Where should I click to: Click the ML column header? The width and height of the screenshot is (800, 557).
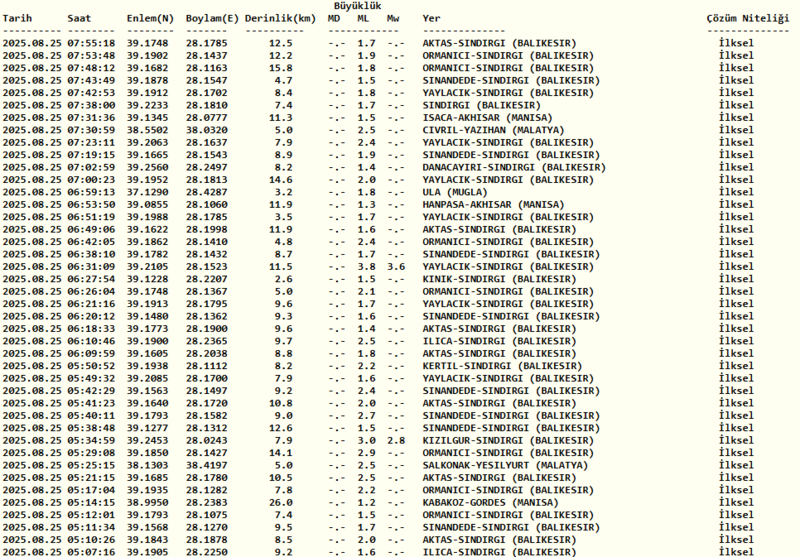click(x=363, y=18)
